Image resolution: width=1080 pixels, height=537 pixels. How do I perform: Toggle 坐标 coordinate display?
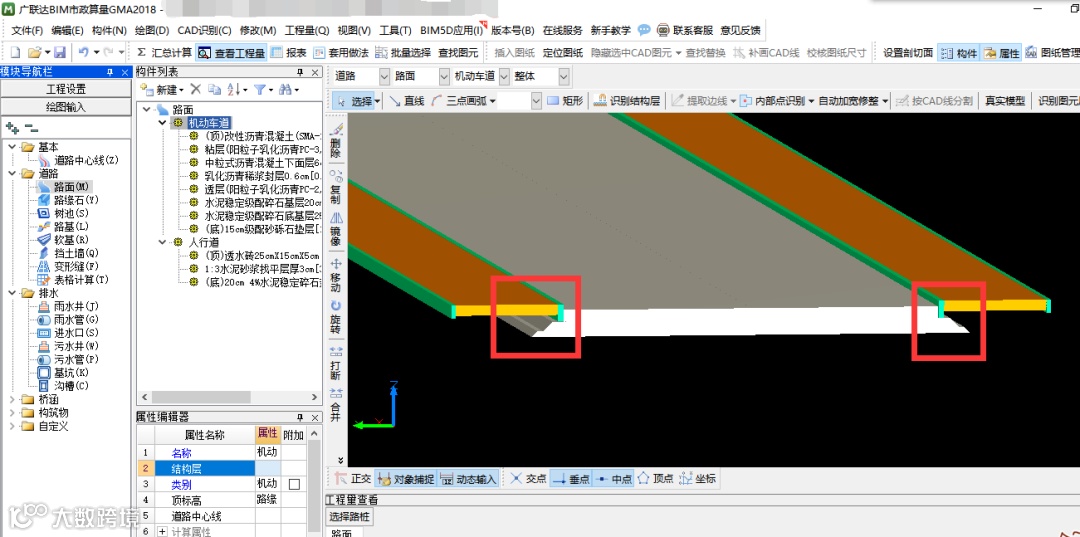click(x=698, y=478)
